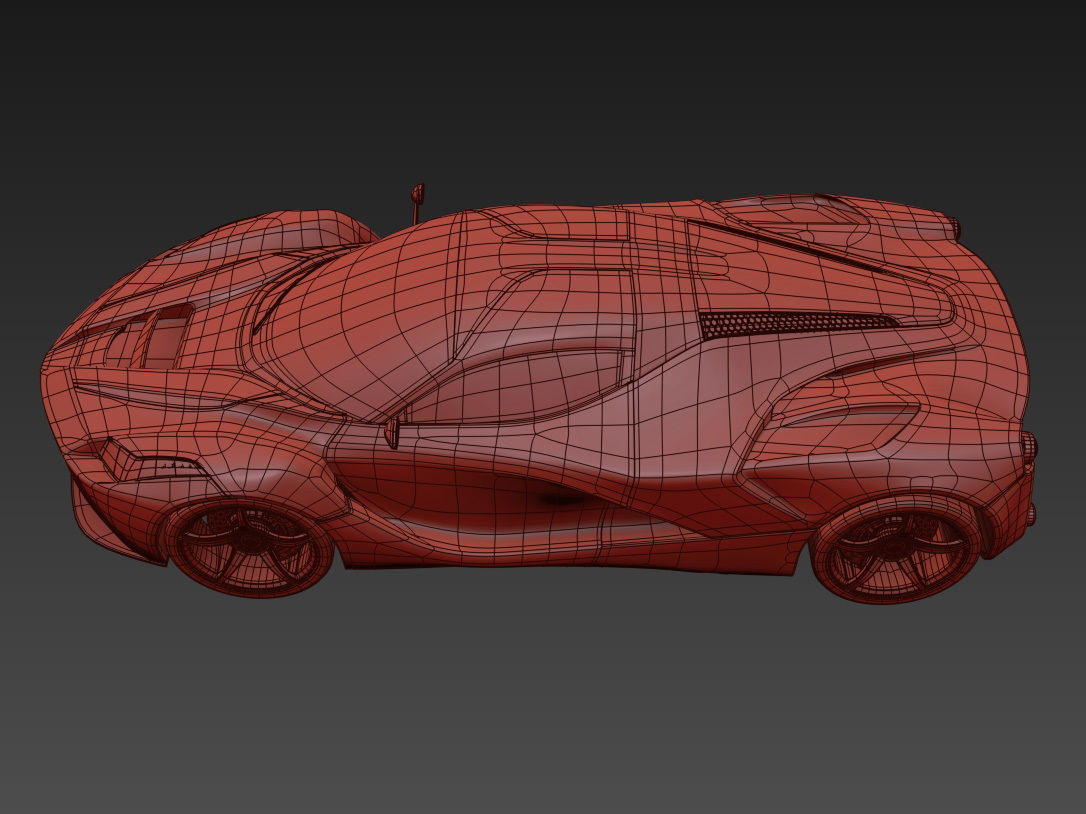Select the front wheel of the car model
The width and height of the screenshot is (1086, 814).
(x=250, y=547)
